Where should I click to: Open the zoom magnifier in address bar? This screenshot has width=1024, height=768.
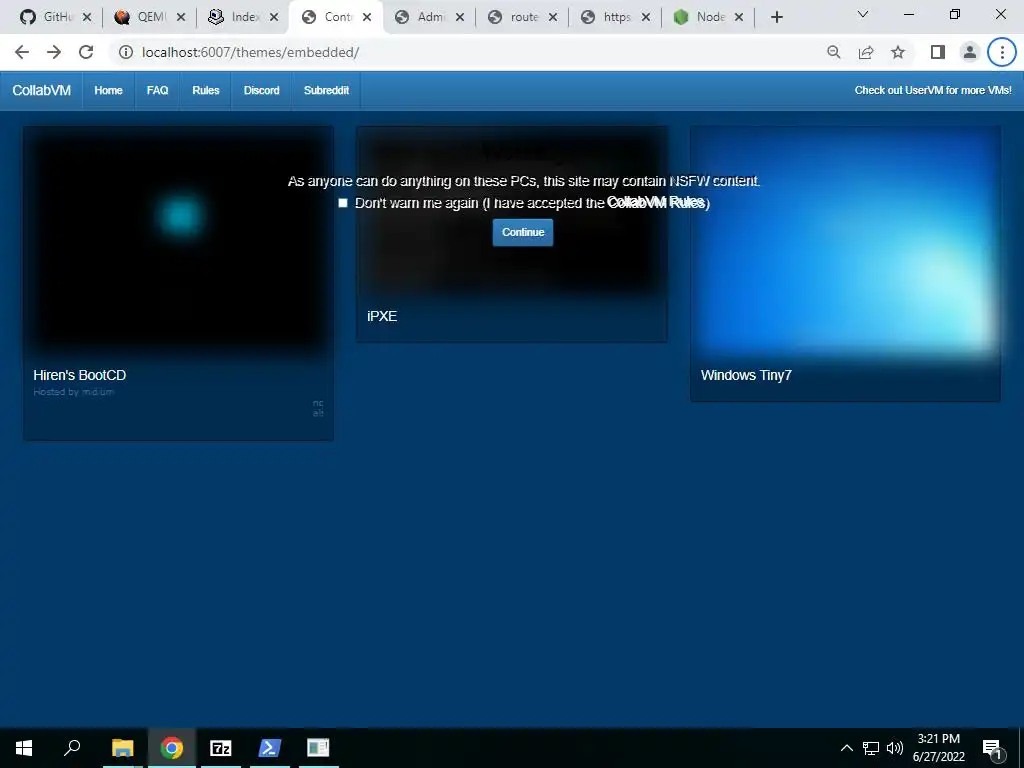tap(833, 52)
